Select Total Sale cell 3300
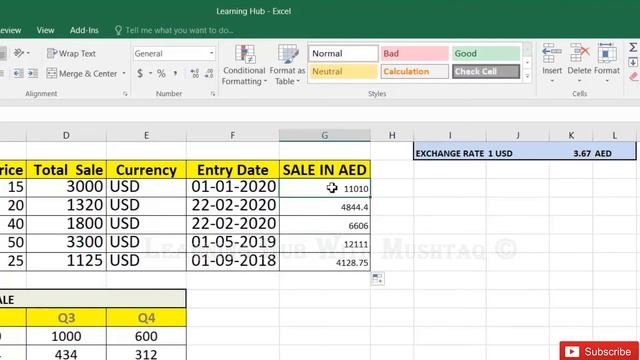640x360 pixels. pos(66,243)
